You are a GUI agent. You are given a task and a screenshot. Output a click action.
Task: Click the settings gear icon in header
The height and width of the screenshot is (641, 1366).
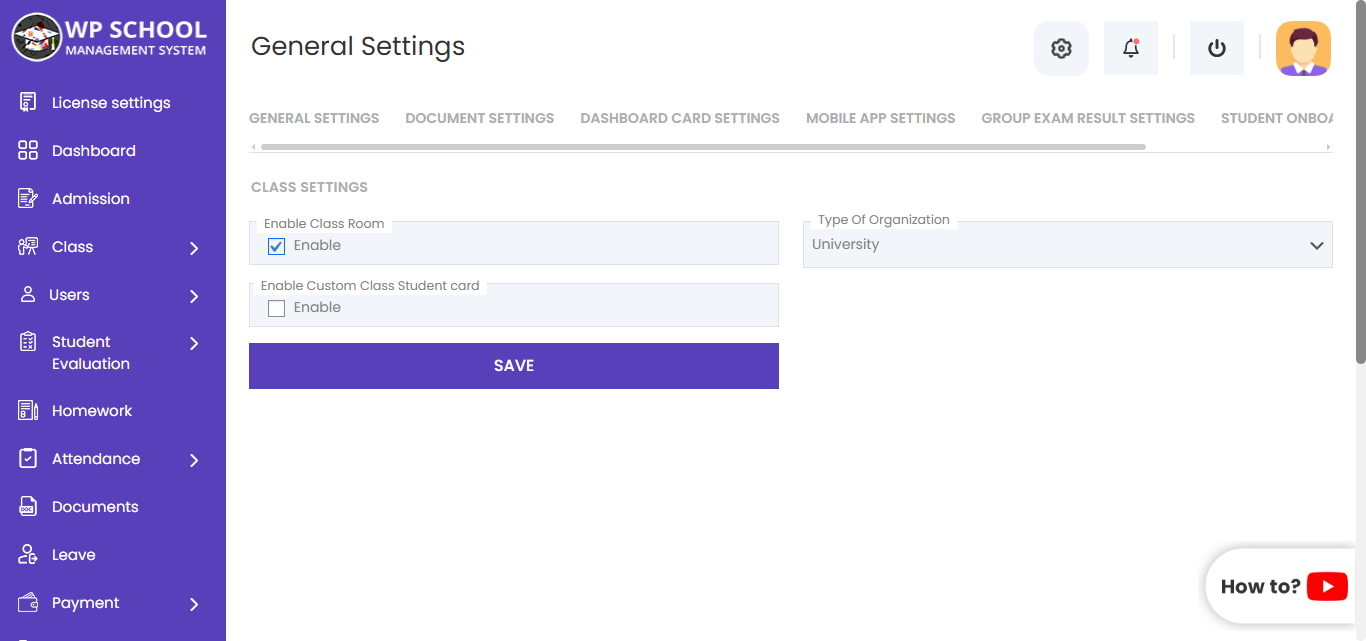point(1061,48)
